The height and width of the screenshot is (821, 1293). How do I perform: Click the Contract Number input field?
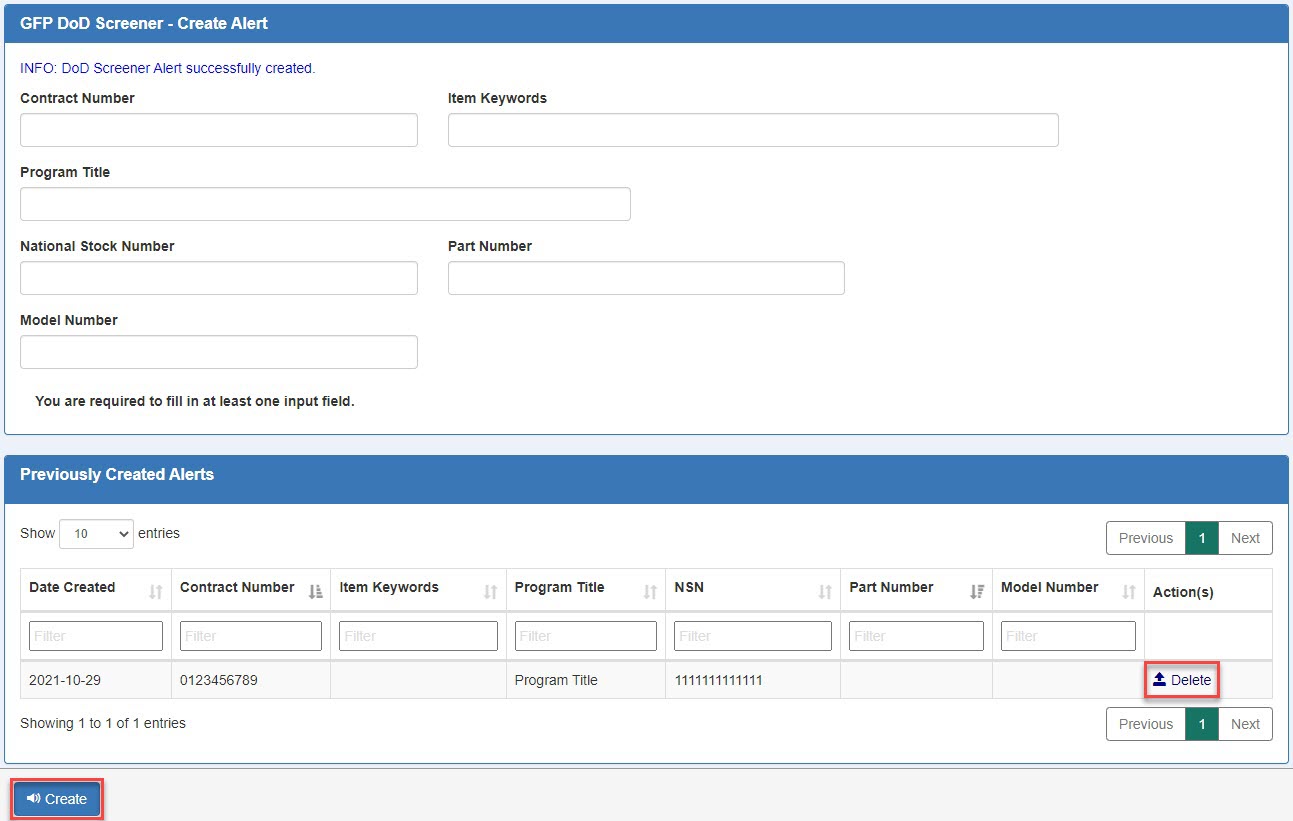tap(218, 129)
